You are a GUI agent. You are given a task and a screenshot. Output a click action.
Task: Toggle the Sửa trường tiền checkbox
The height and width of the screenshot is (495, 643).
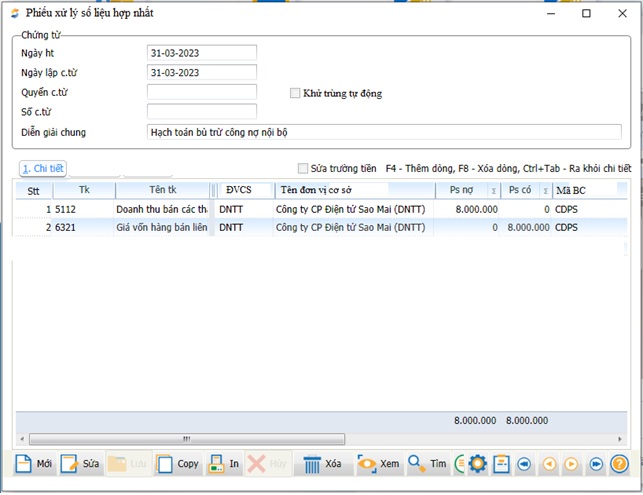(303, 169)
